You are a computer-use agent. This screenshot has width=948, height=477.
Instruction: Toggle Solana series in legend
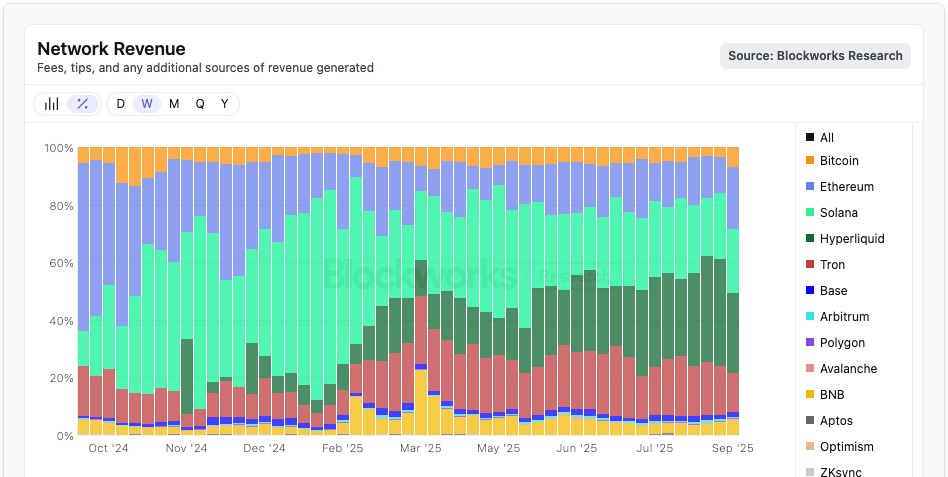(831, 213)
